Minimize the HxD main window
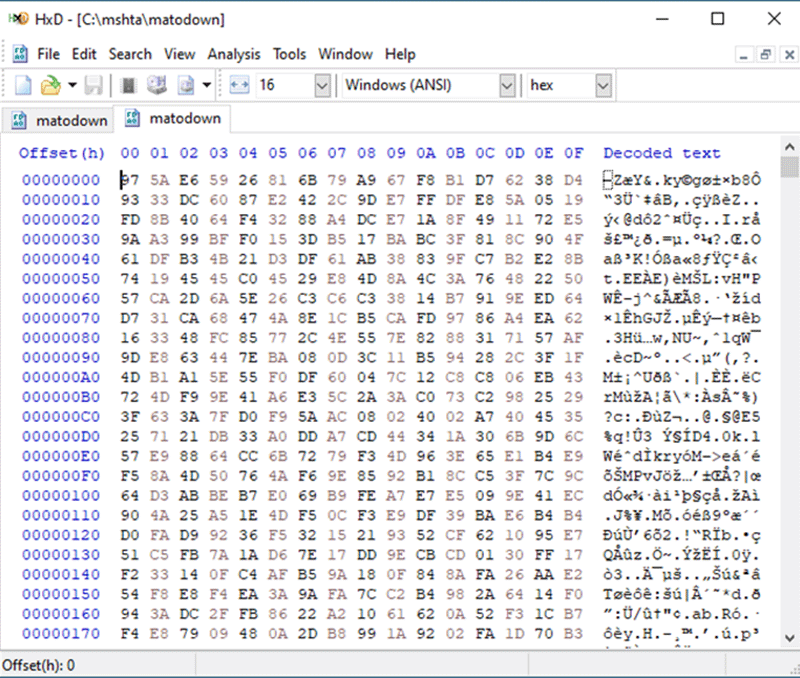The width and height of the screenshot is (800, 678). (x=662, y=19)
